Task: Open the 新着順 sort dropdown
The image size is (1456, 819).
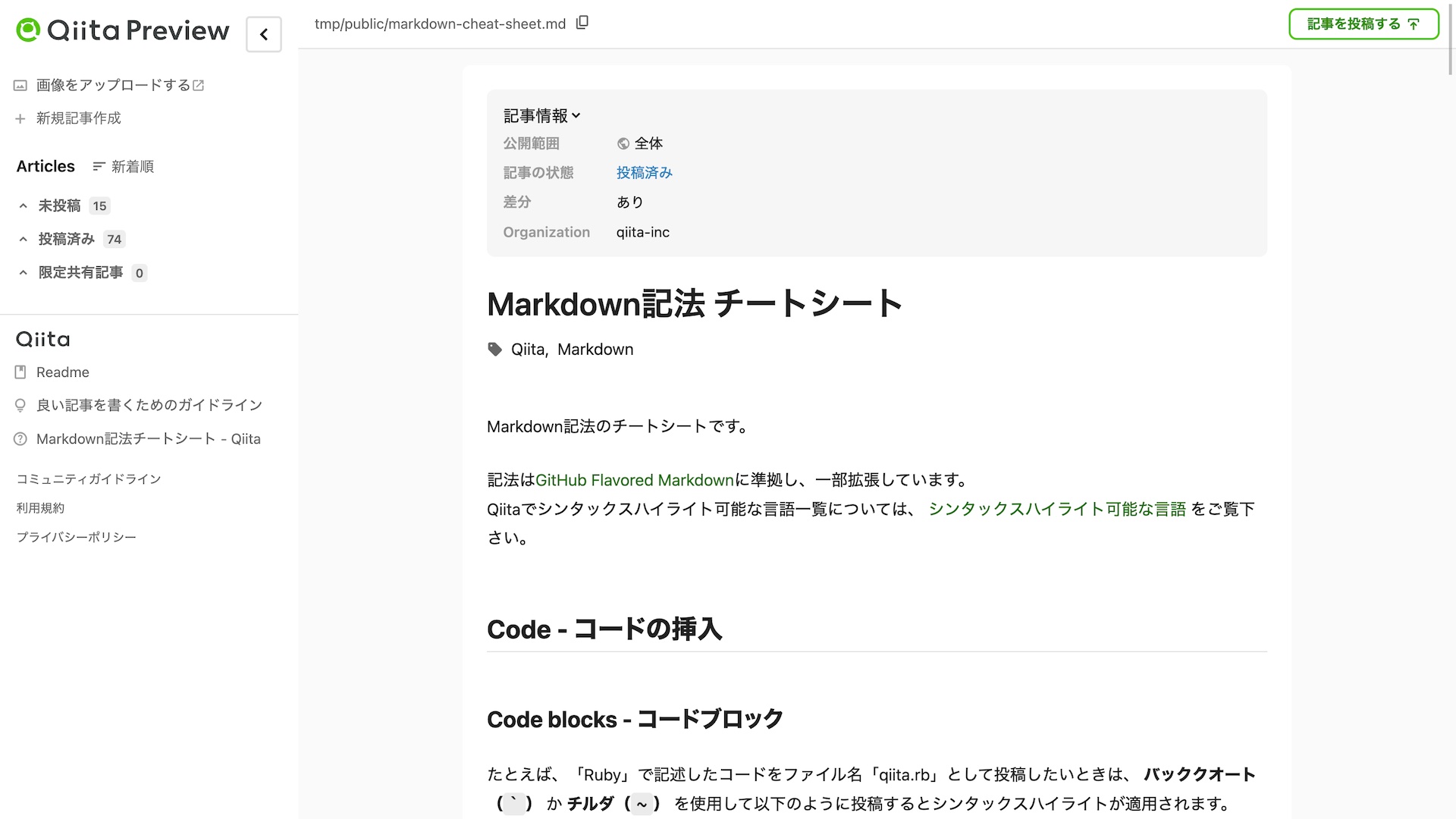Action: tap(124, 167)
